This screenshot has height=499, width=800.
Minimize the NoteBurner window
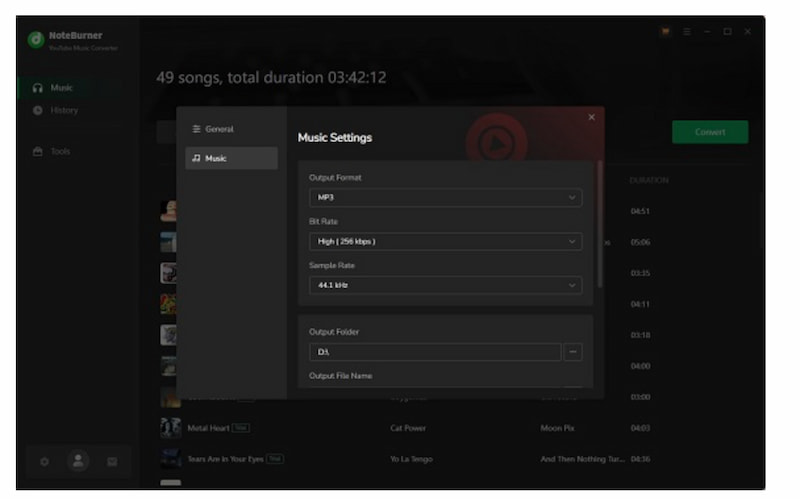[707, 32]
